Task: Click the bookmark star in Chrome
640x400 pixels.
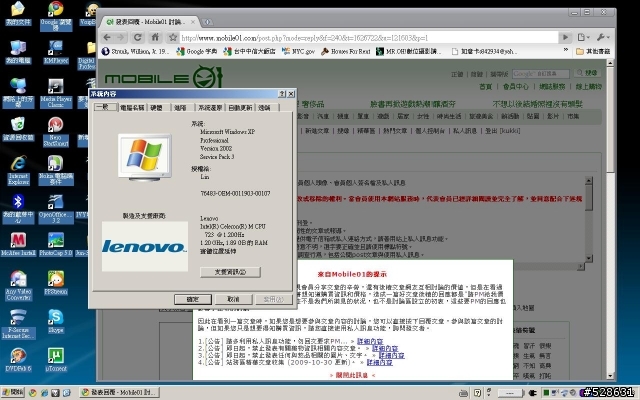Action: coord(173,38)
